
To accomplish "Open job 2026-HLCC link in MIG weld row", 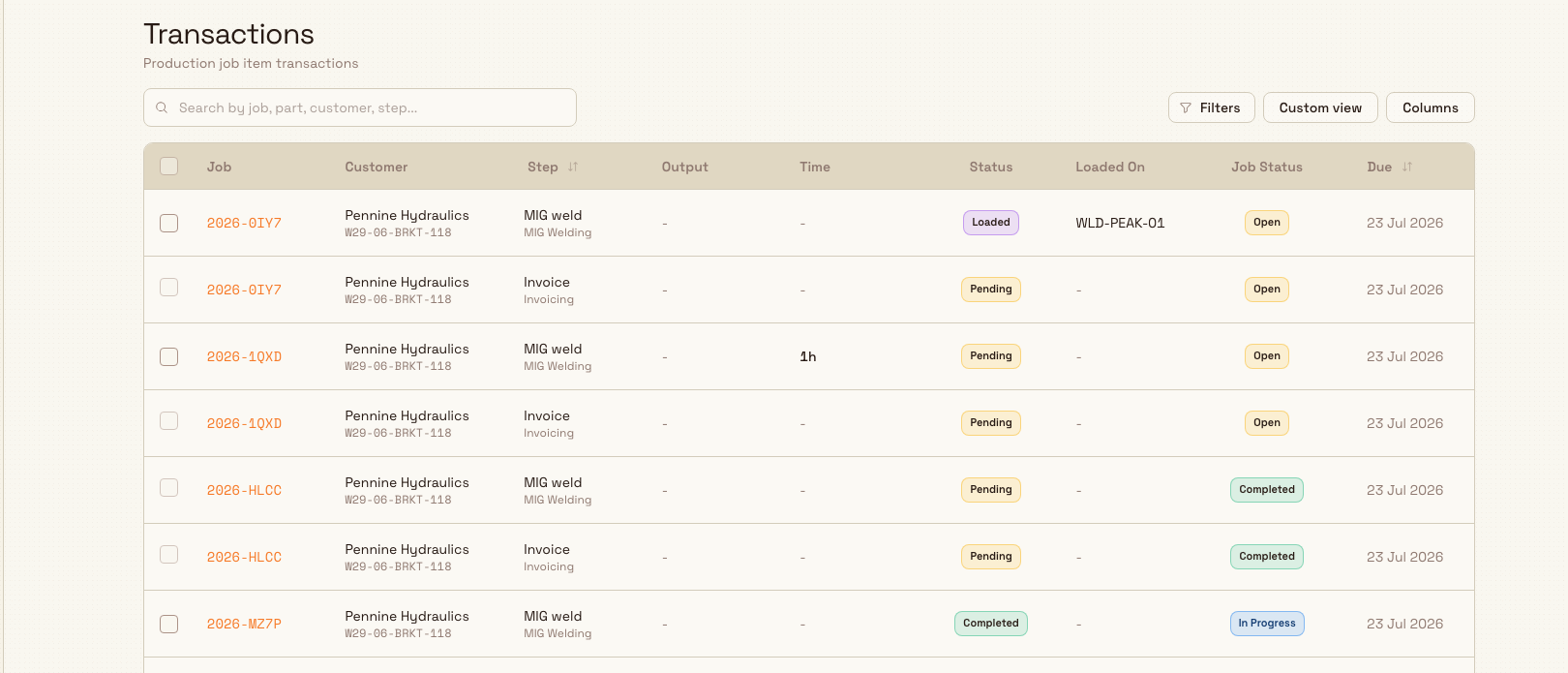I will pos(244,490).
